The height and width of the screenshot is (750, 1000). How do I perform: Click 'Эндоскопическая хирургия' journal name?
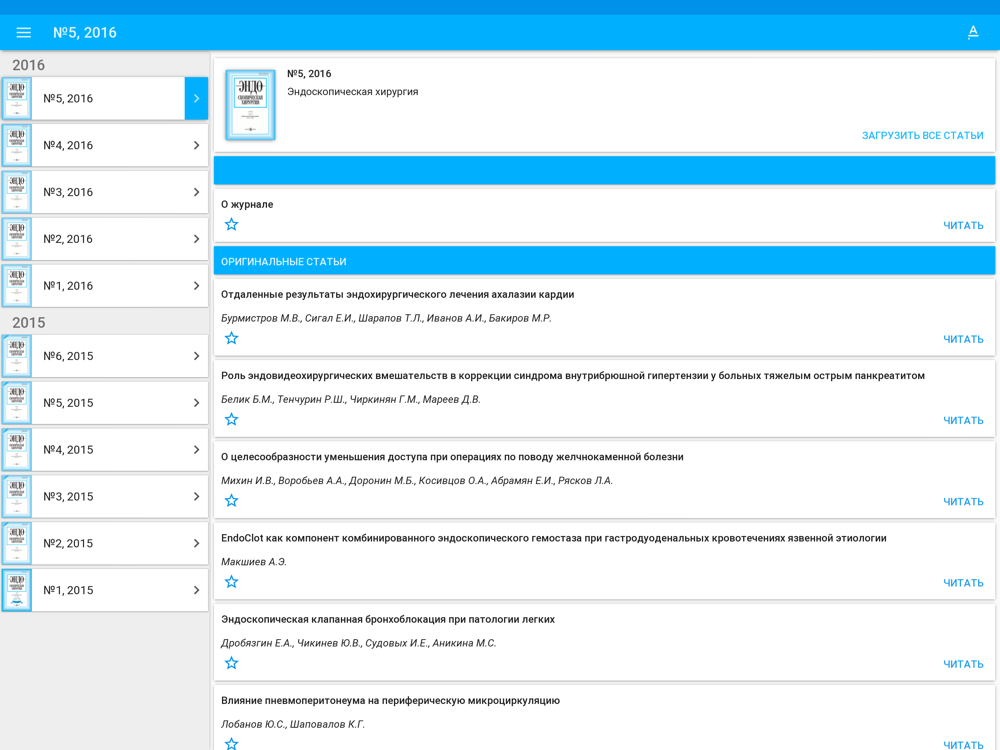[x=353, y=91]
